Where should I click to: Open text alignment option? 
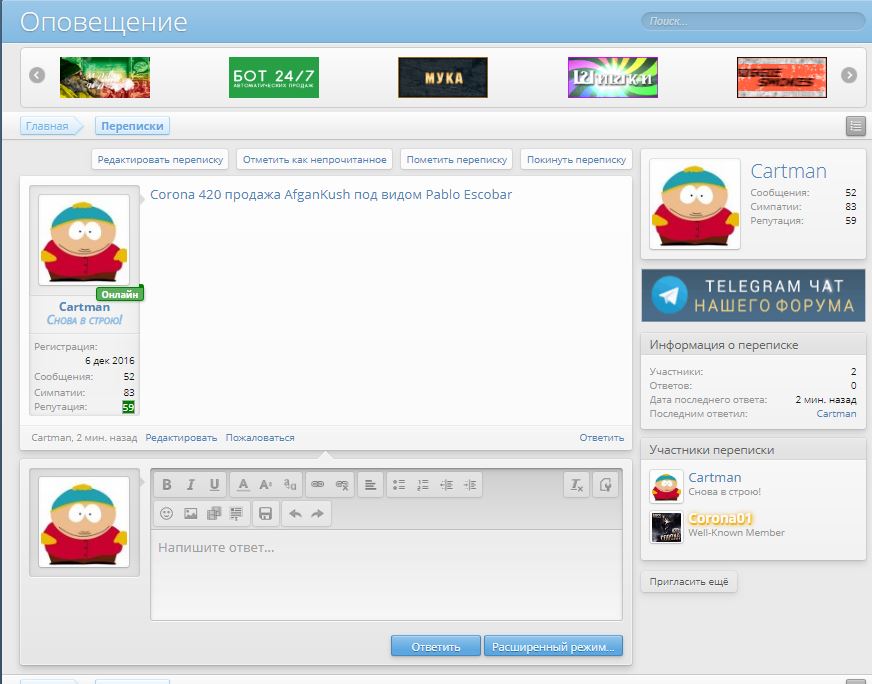click(370, 485)
